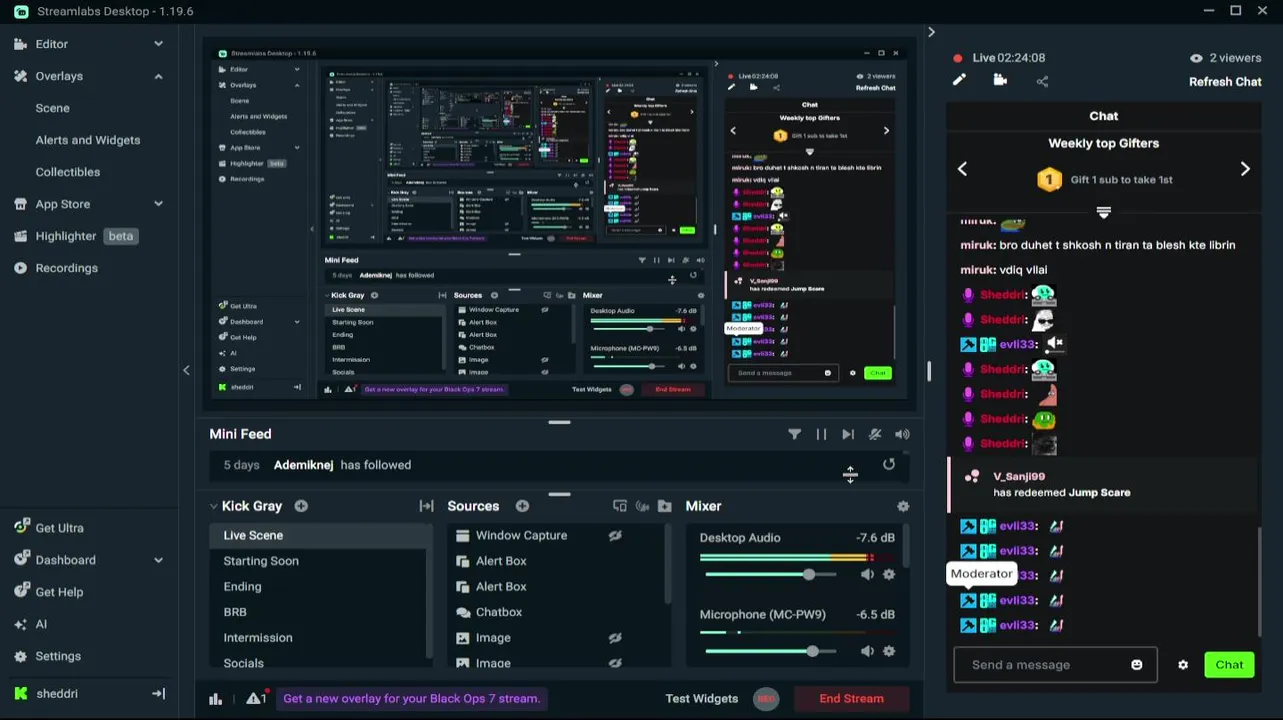The height and width of the screenshot is (720, 1283).
Task: Toggle recording with the REC button
Action: click(x=766, y=699)
